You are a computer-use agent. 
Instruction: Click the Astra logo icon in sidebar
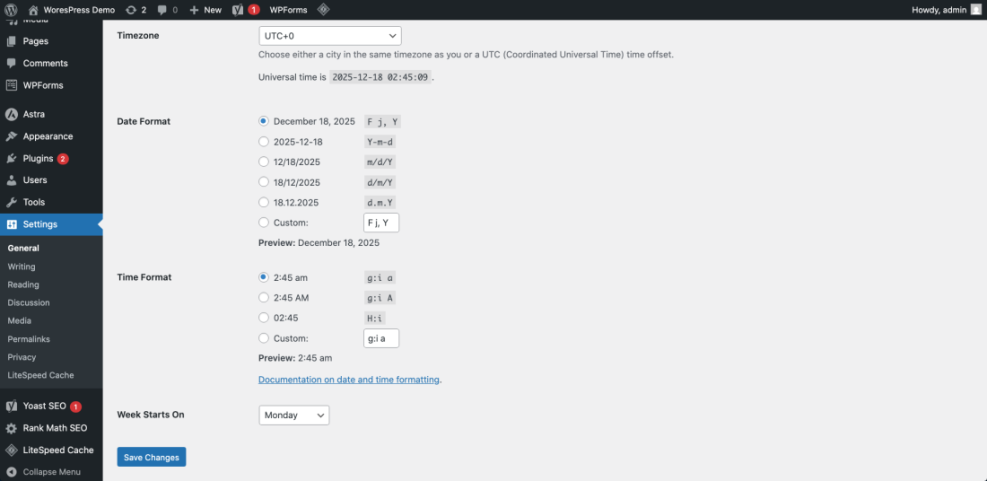[11, 115]
